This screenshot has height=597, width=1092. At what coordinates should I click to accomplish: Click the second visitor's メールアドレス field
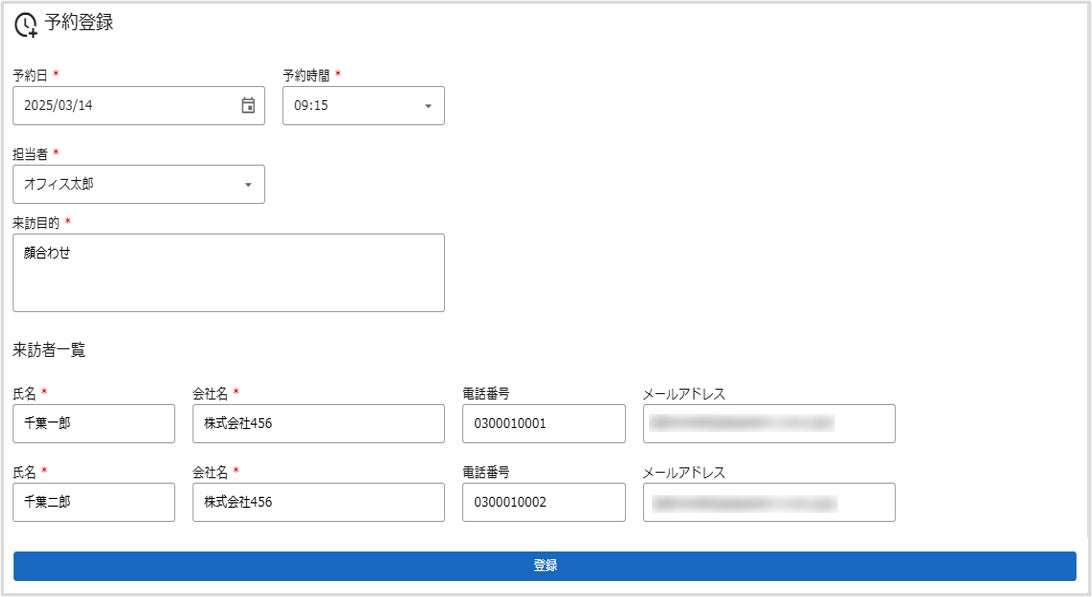(769, 502)
